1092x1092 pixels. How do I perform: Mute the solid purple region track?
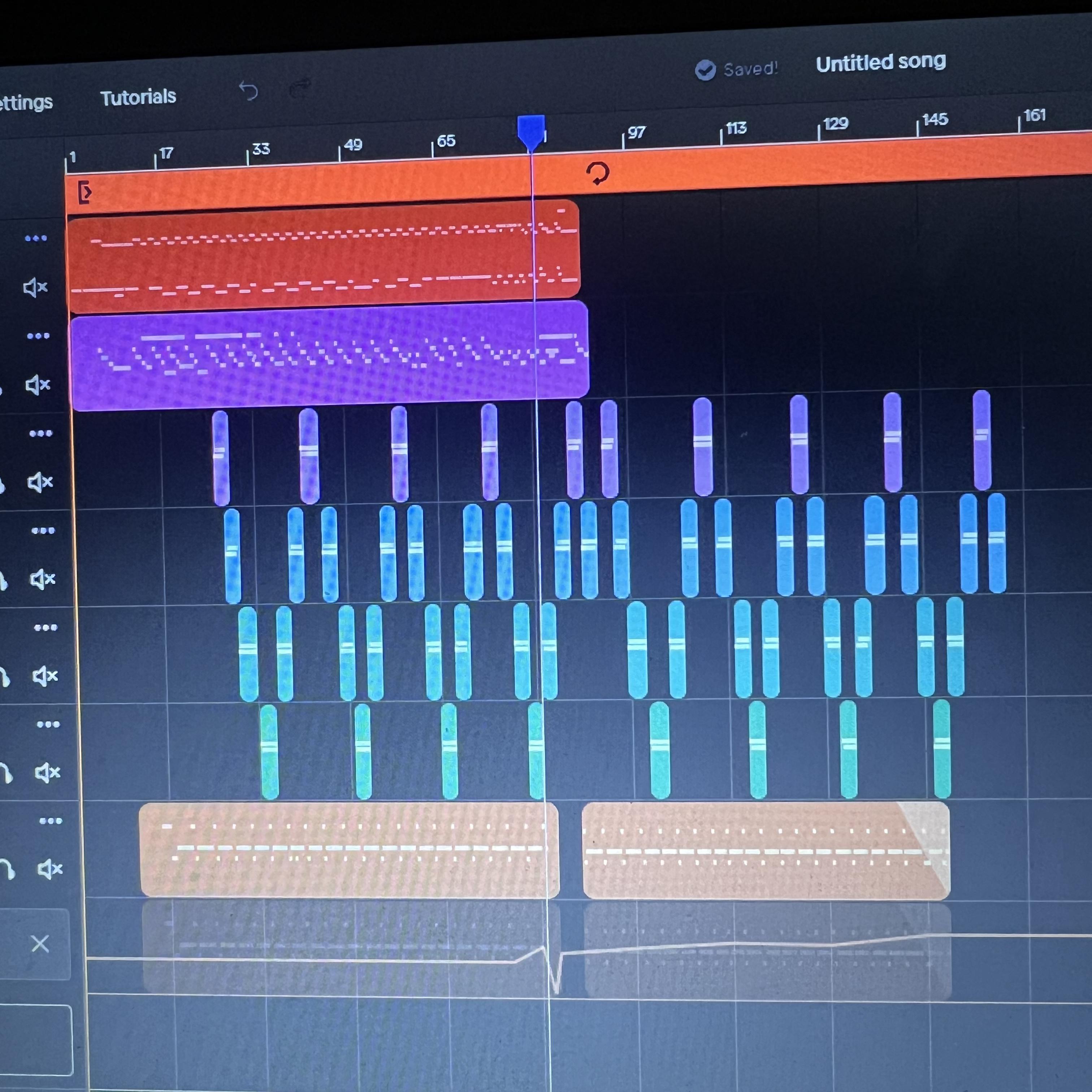click(x=38, y=385)
